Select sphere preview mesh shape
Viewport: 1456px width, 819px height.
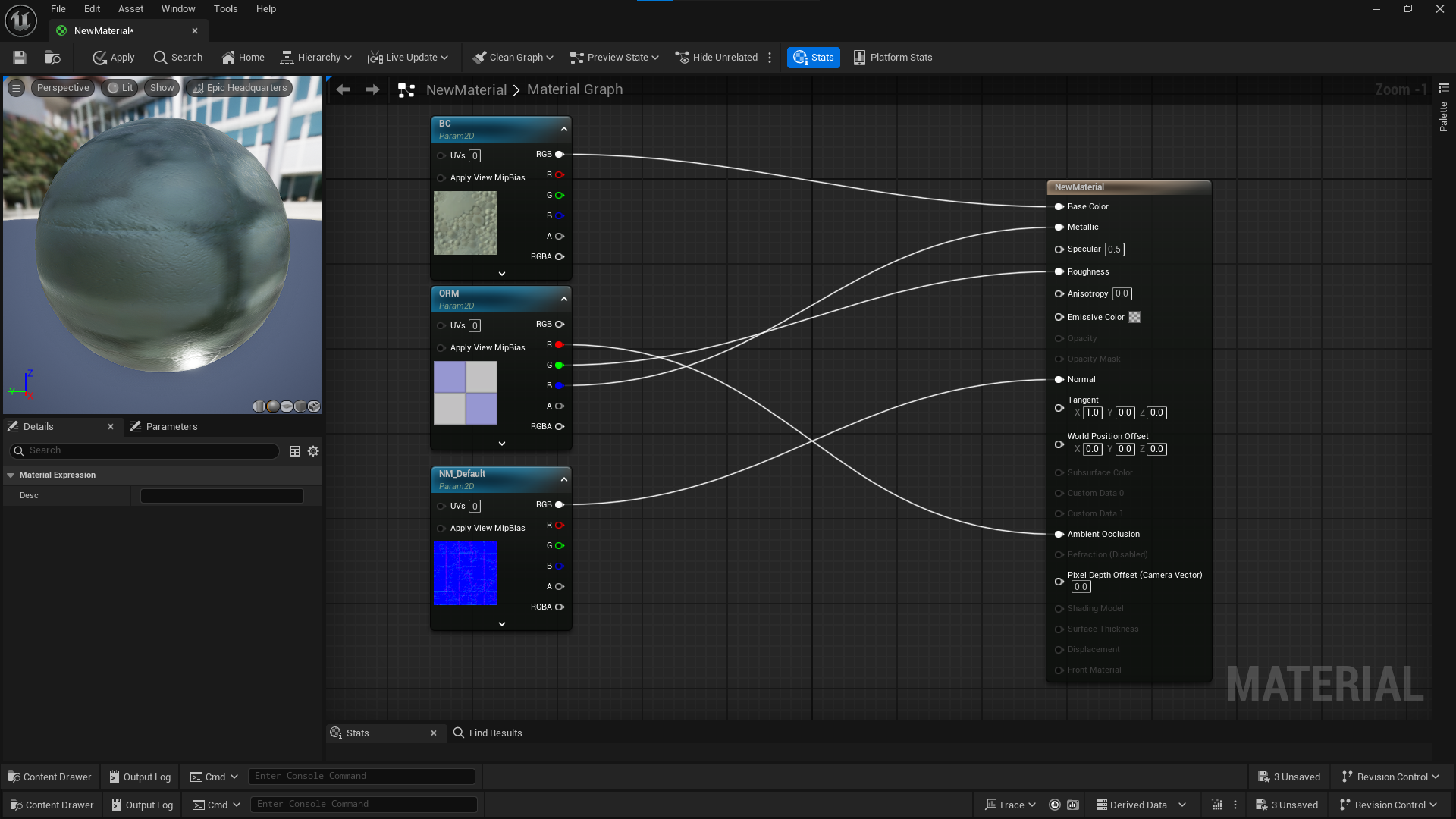coord(273,406)
